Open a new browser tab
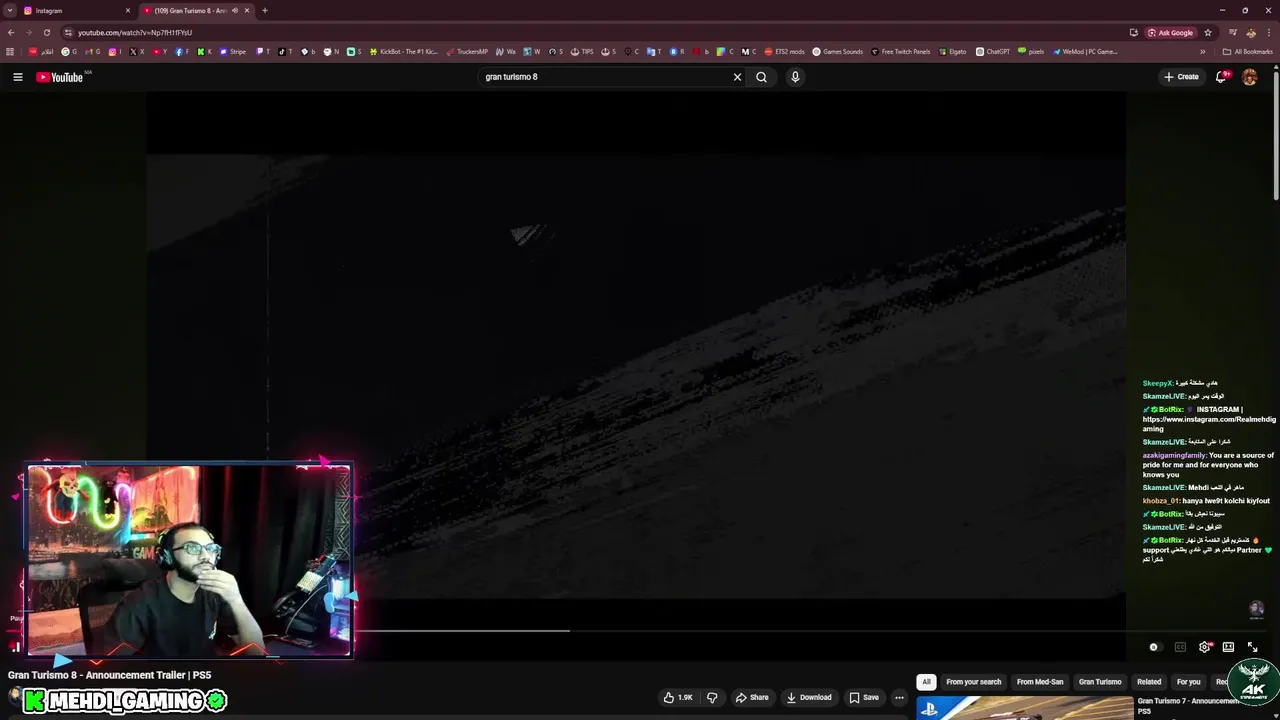 (x=265, y=10)
